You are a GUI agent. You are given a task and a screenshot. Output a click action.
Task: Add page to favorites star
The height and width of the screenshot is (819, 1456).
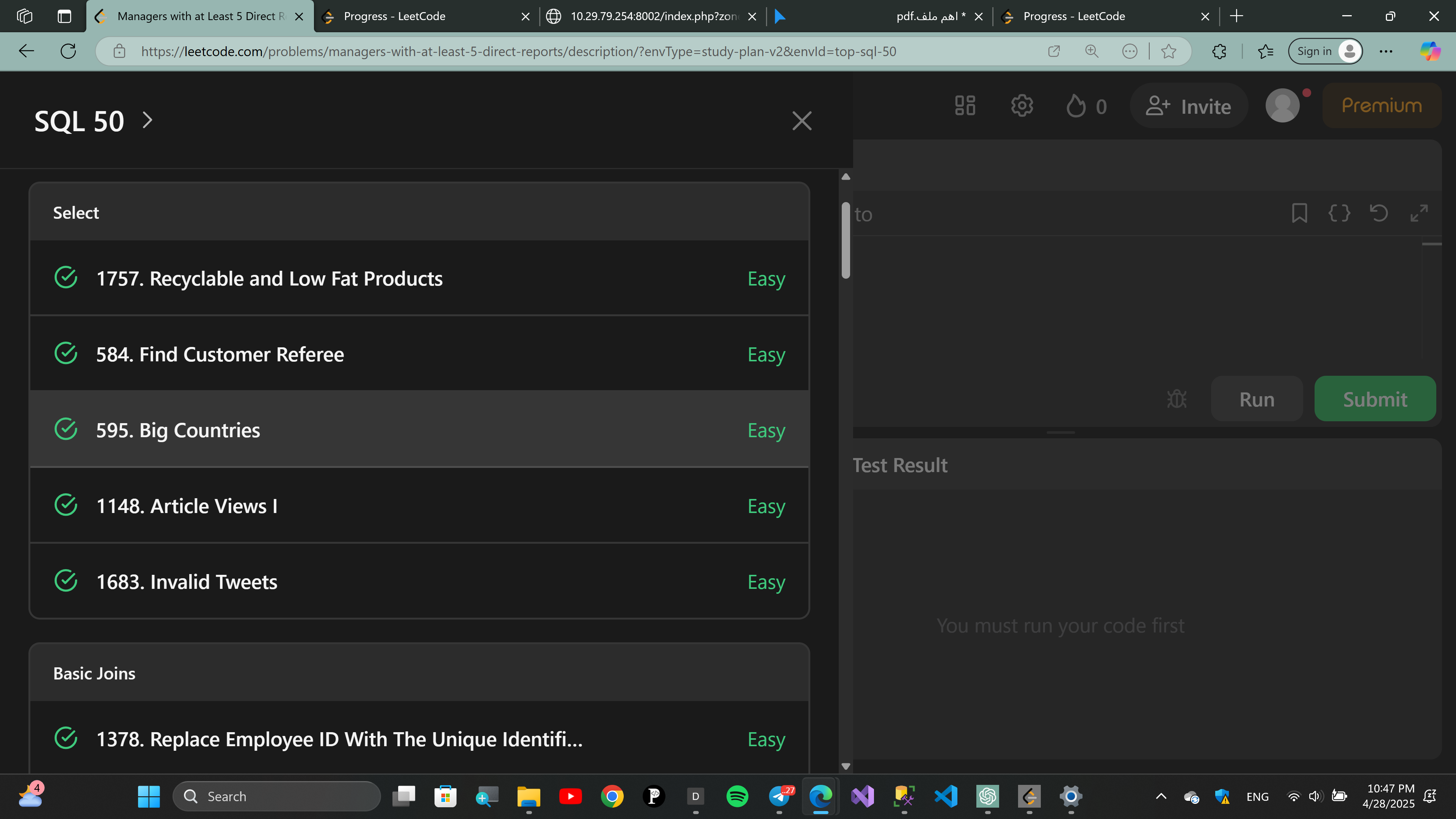(1168, 52)
